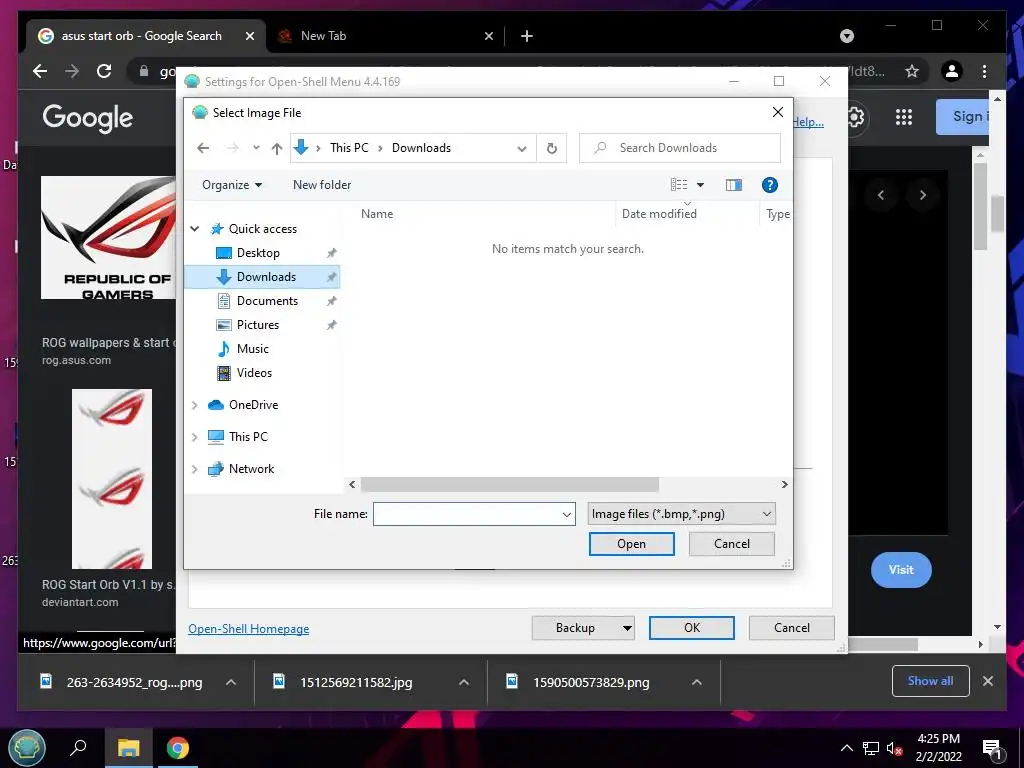Select Desktop in navigation pane
1024x768 pixels.
258,253
